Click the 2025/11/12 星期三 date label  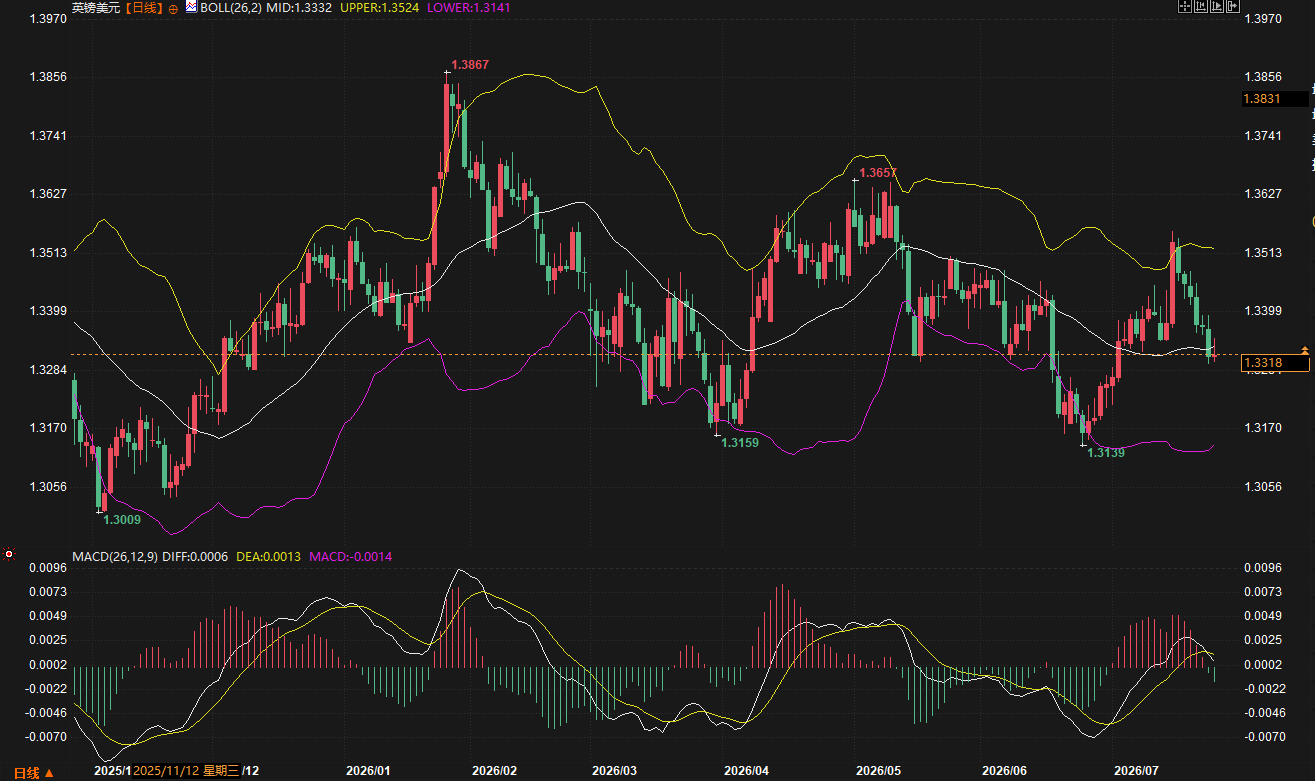coord(186,771)
